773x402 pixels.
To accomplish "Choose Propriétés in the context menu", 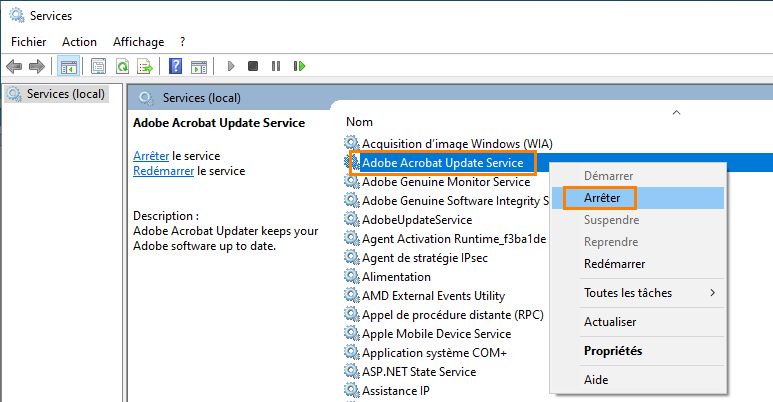I will pyautogui.click(x=638, y=351).
